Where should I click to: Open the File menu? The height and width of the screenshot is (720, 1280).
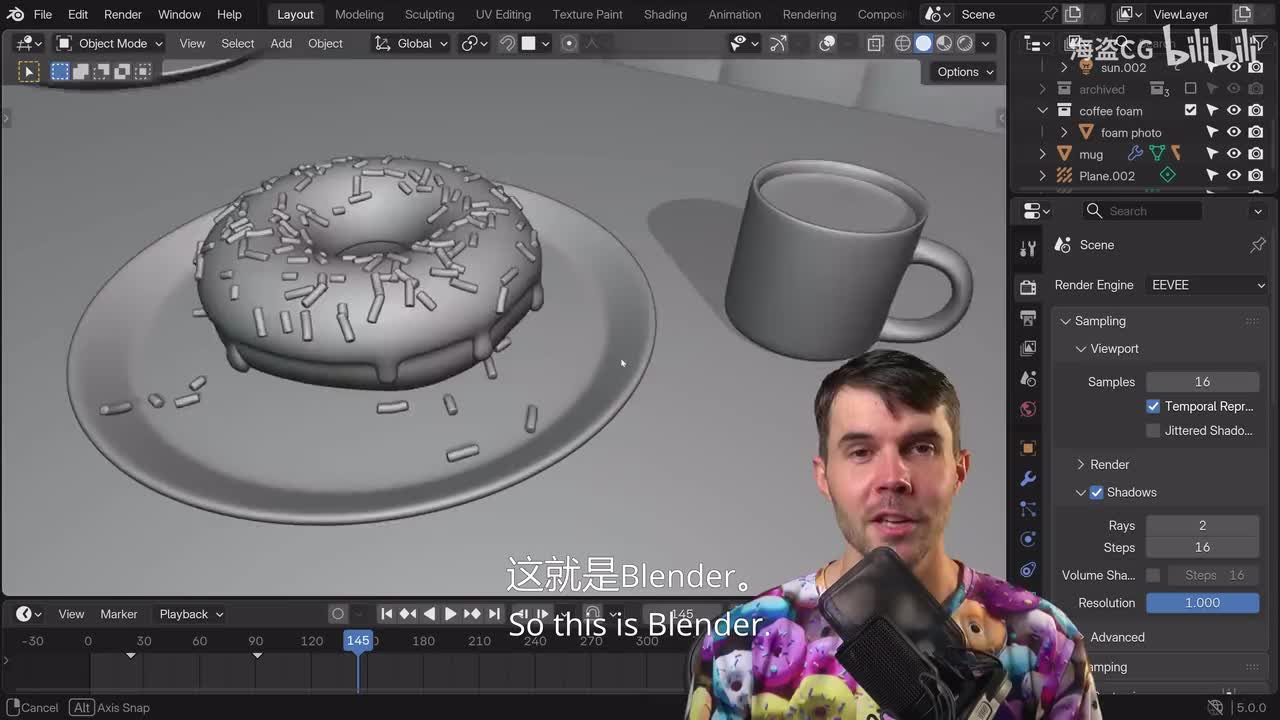click(x=43, y=14)
